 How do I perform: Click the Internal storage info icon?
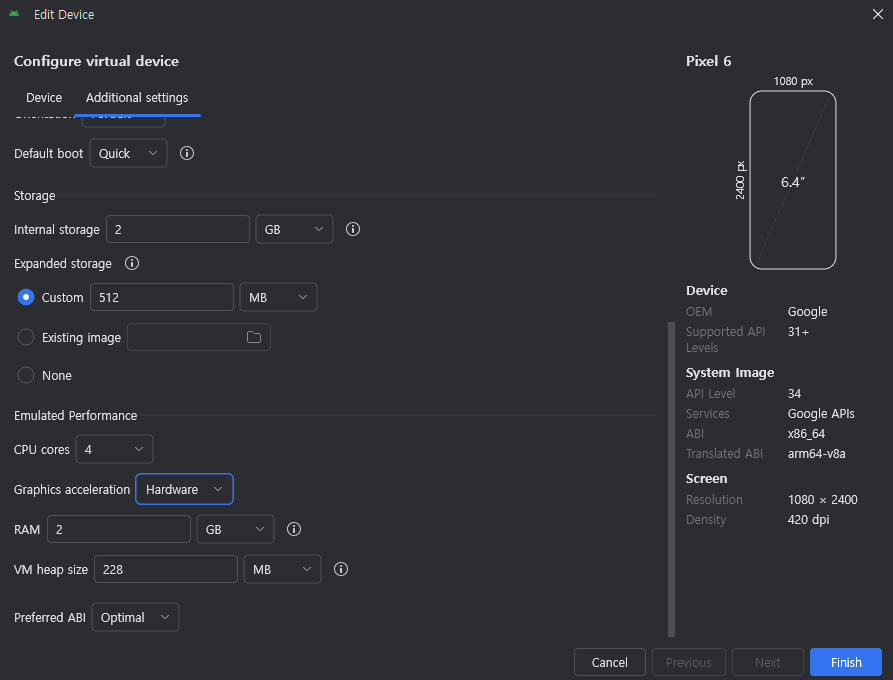click(x=353, y=229)
